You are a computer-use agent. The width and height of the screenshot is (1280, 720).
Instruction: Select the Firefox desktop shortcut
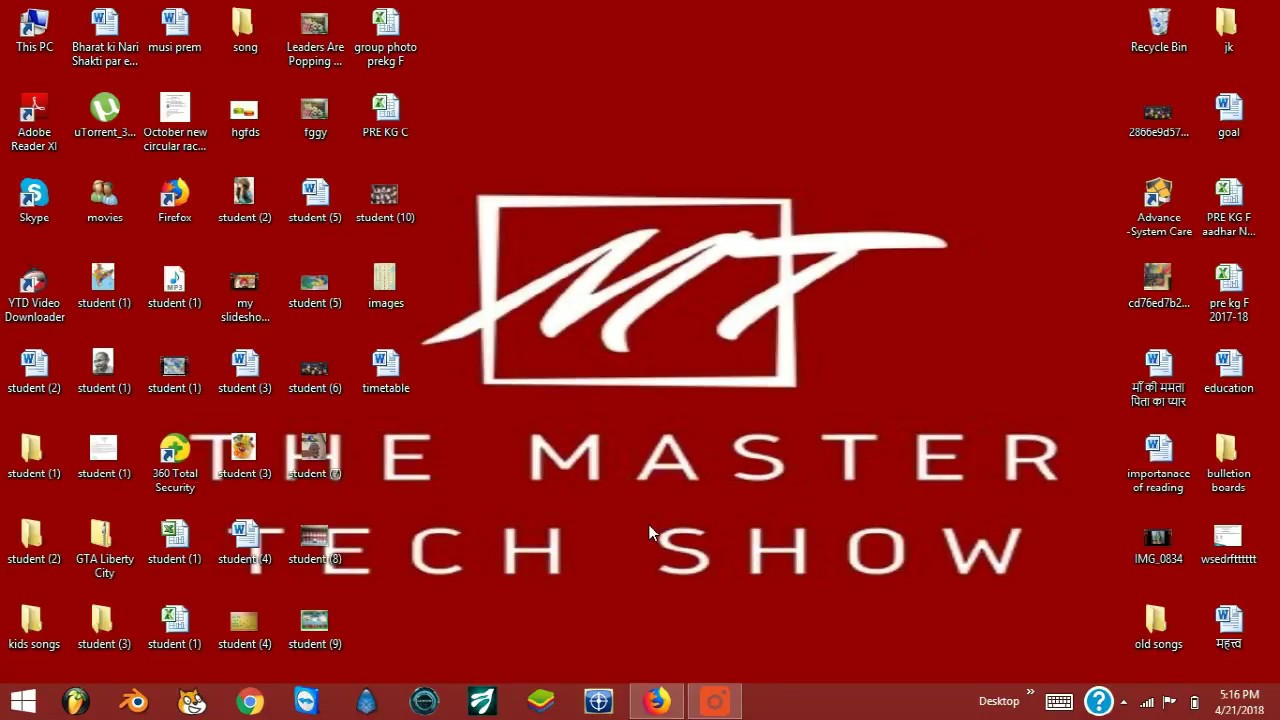tap(174, 201)
